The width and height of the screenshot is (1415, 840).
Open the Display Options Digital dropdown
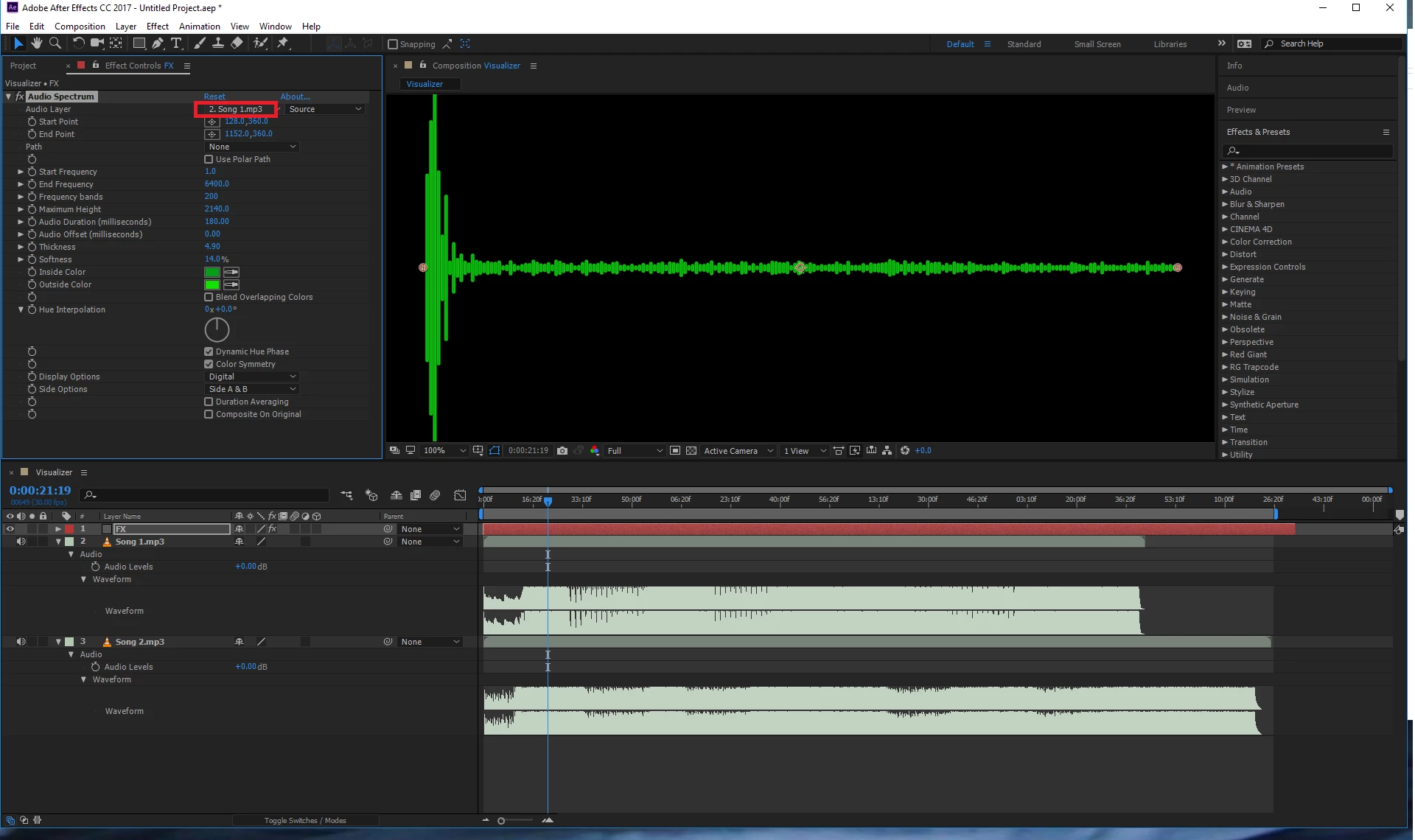[251, 377]
